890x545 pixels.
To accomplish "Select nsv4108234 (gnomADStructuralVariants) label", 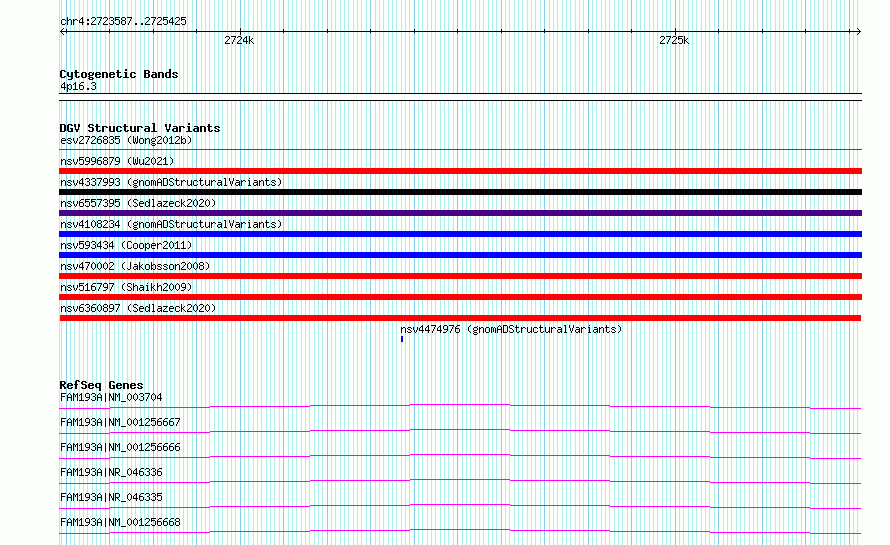I will (x=171, y=224).
